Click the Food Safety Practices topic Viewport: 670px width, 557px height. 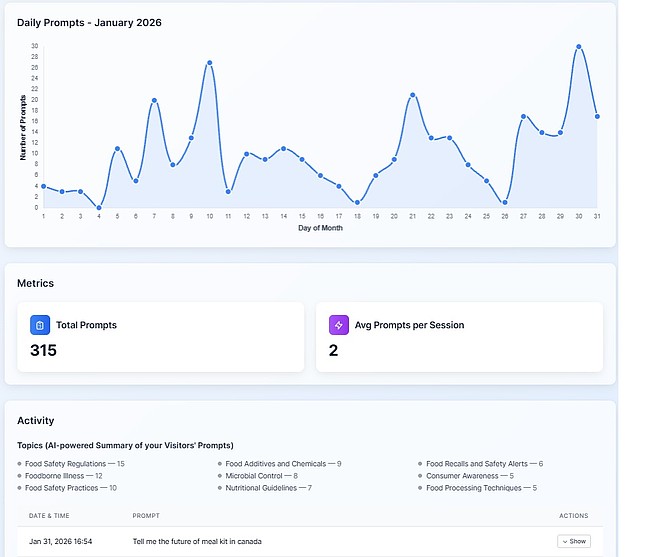click(70, 488)
